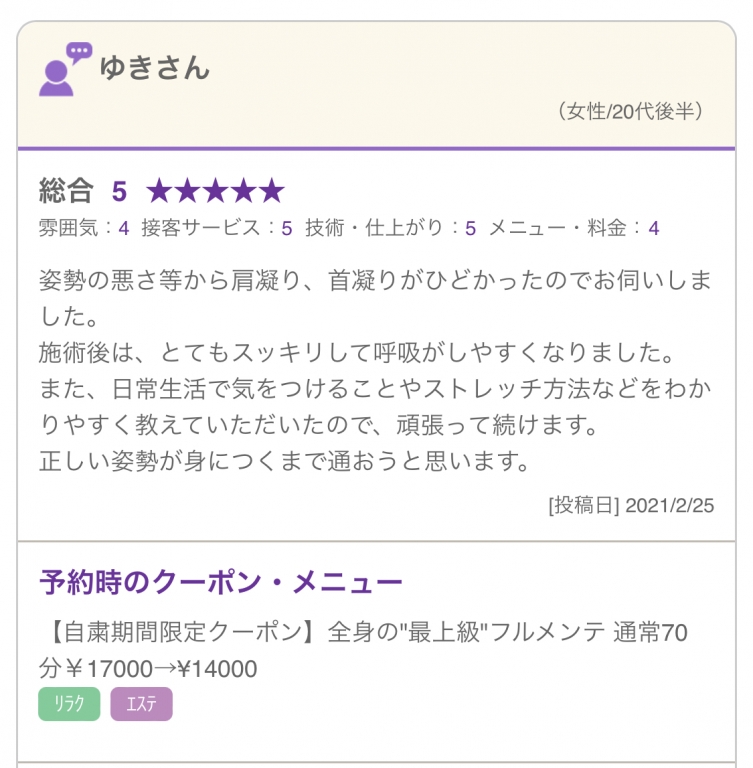This screenshot has width=753, height=768.
Task: Select the fourth star in the overall rating
Action: point(243,191)
